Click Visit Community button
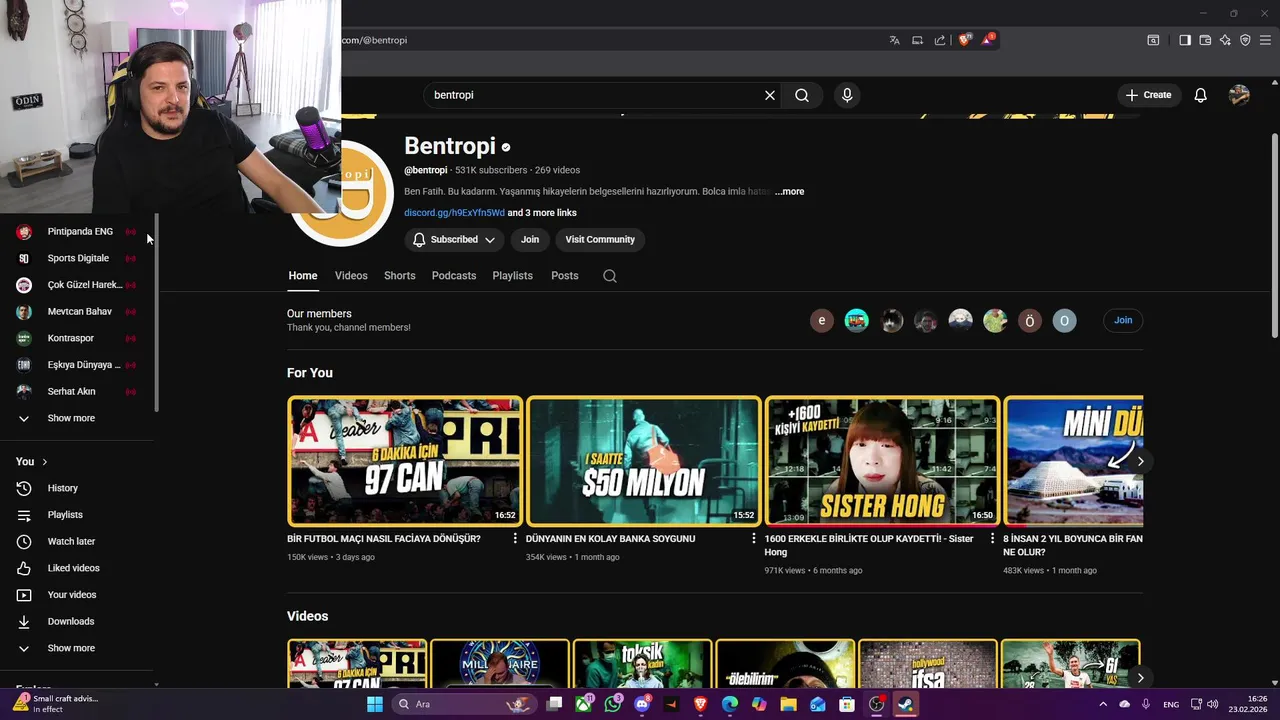The image size is (1280, 720). pyautogui.click(x=600, y=240)
